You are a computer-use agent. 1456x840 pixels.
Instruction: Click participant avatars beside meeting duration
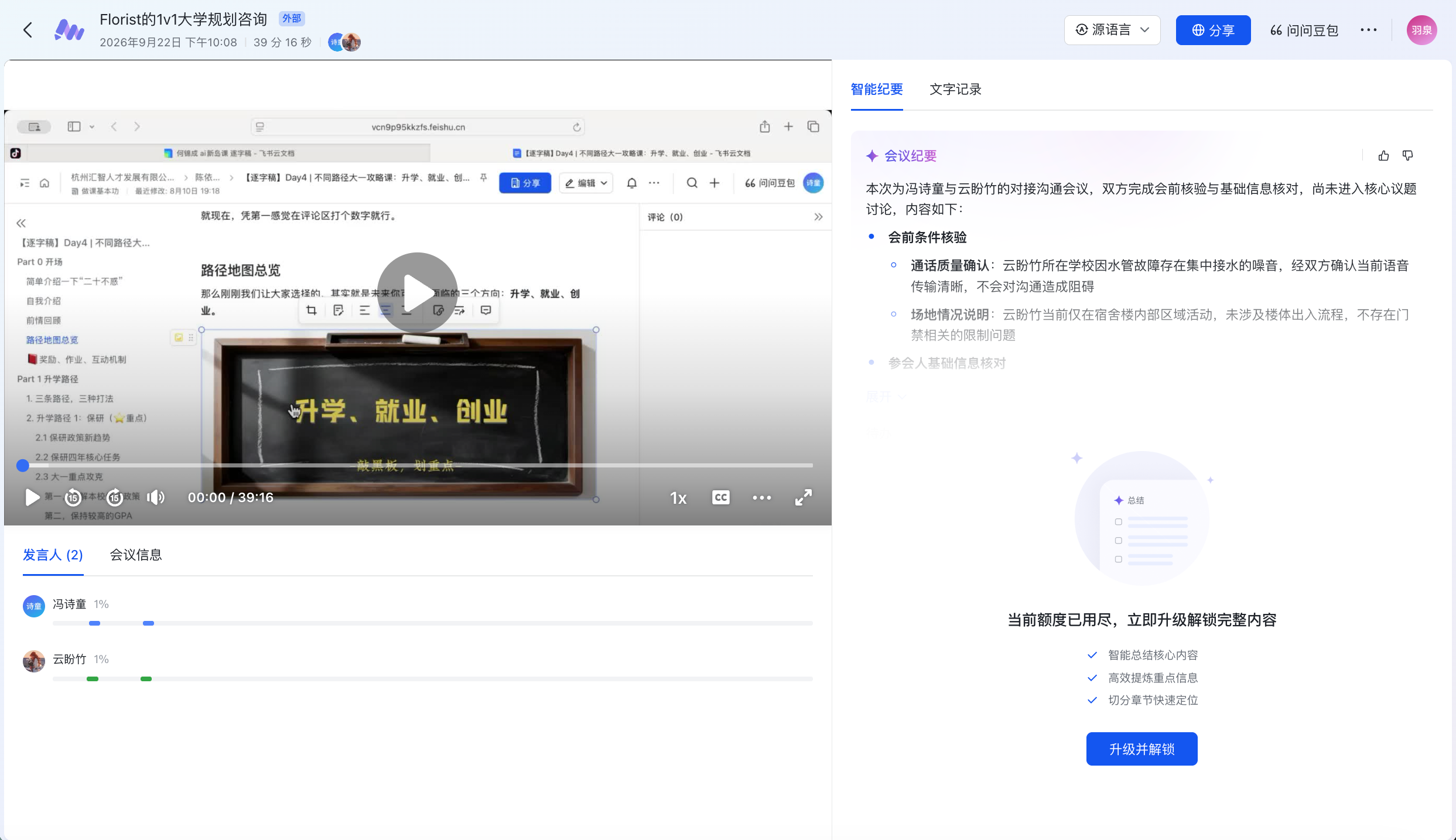344,42
